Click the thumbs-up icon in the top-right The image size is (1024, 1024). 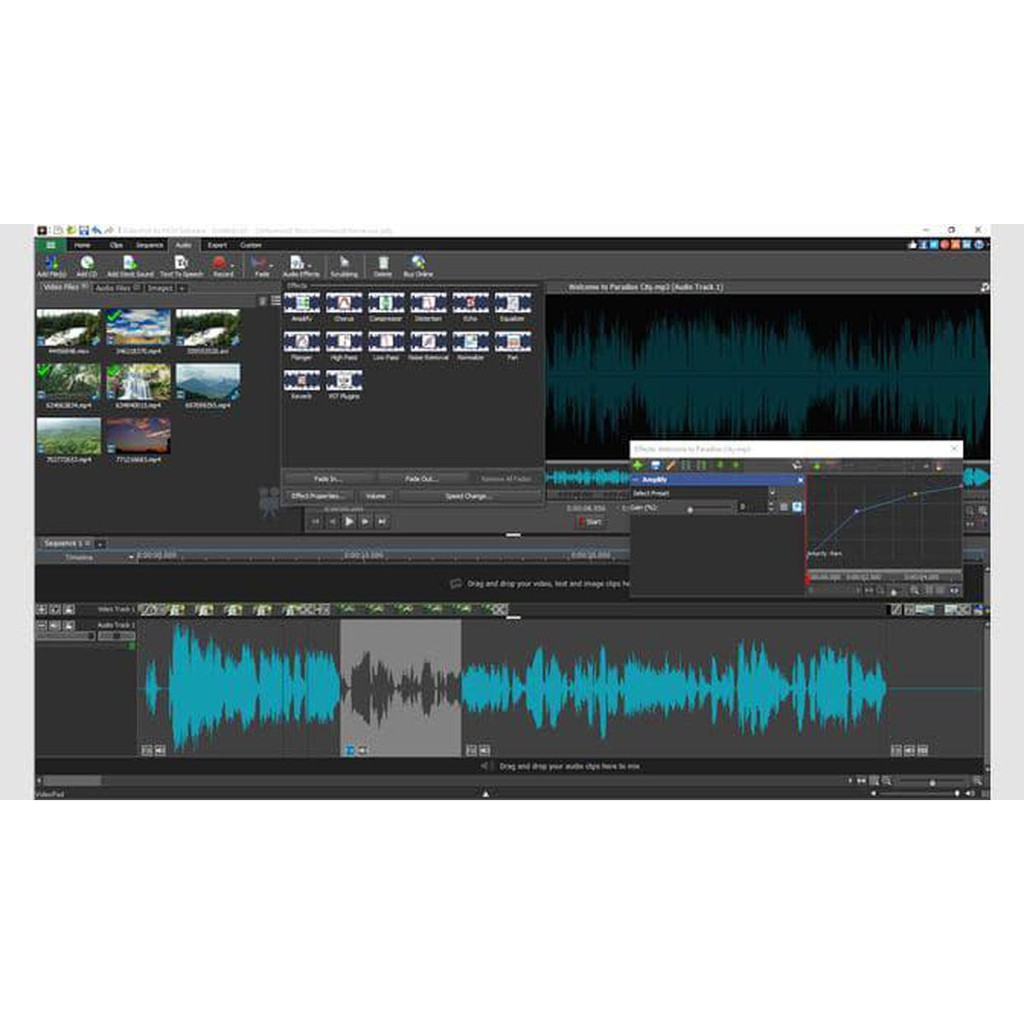pos(912,245)
